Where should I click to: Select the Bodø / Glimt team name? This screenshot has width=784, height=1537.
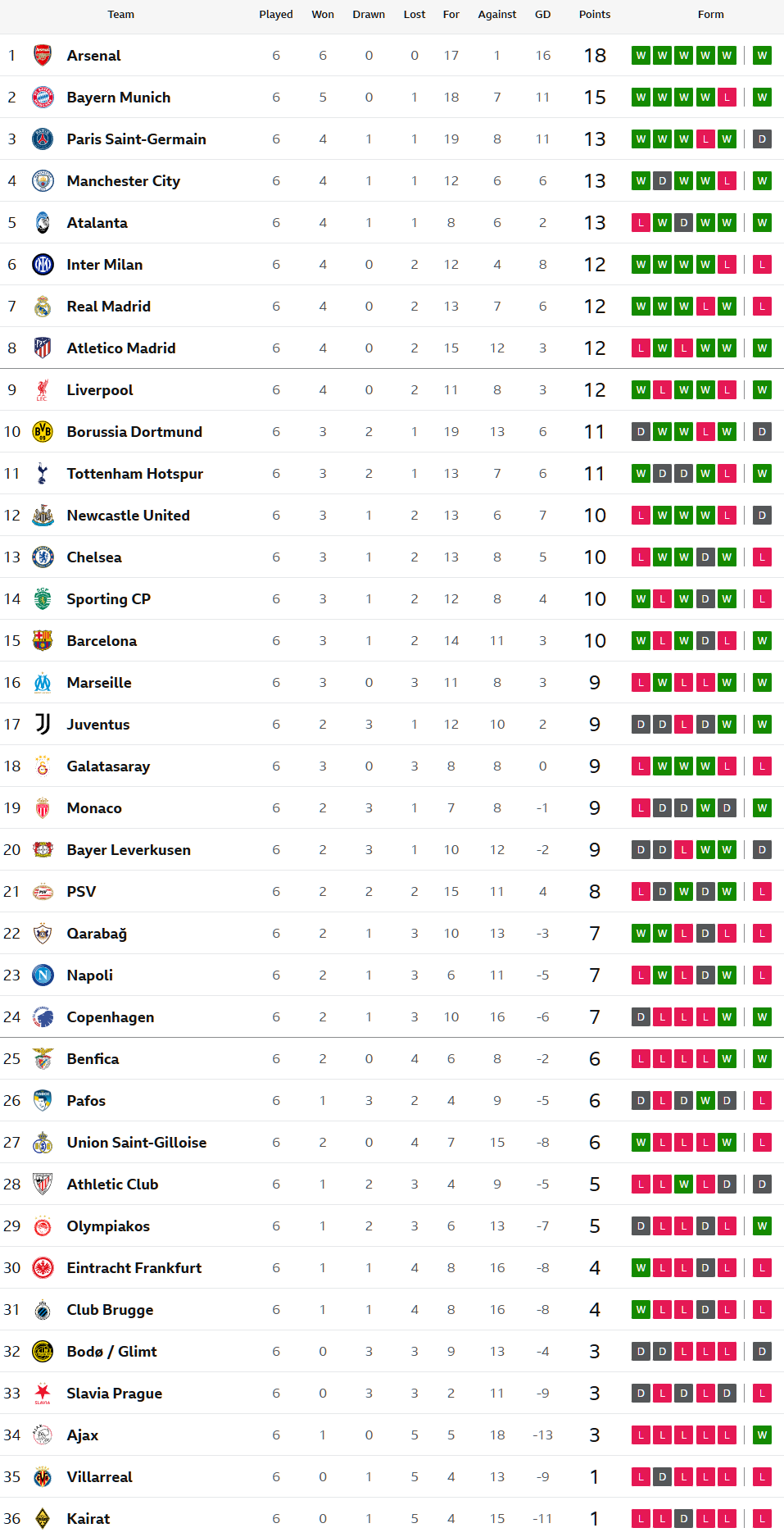[111, 1352]
